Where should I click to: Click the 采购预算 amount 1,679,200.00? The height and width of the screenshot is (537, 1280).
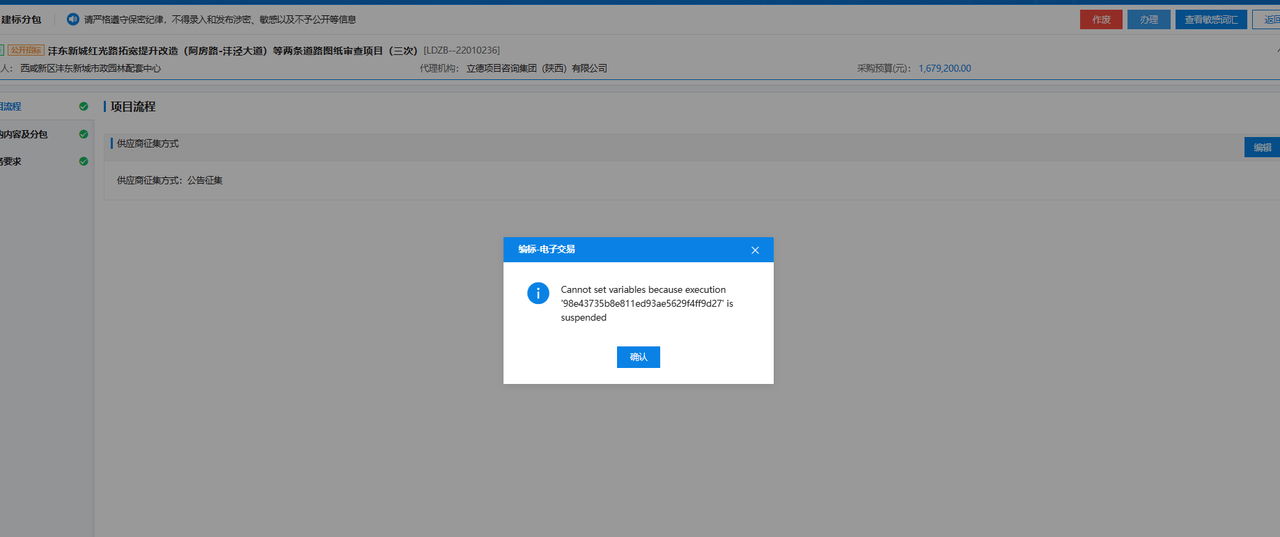944,69
